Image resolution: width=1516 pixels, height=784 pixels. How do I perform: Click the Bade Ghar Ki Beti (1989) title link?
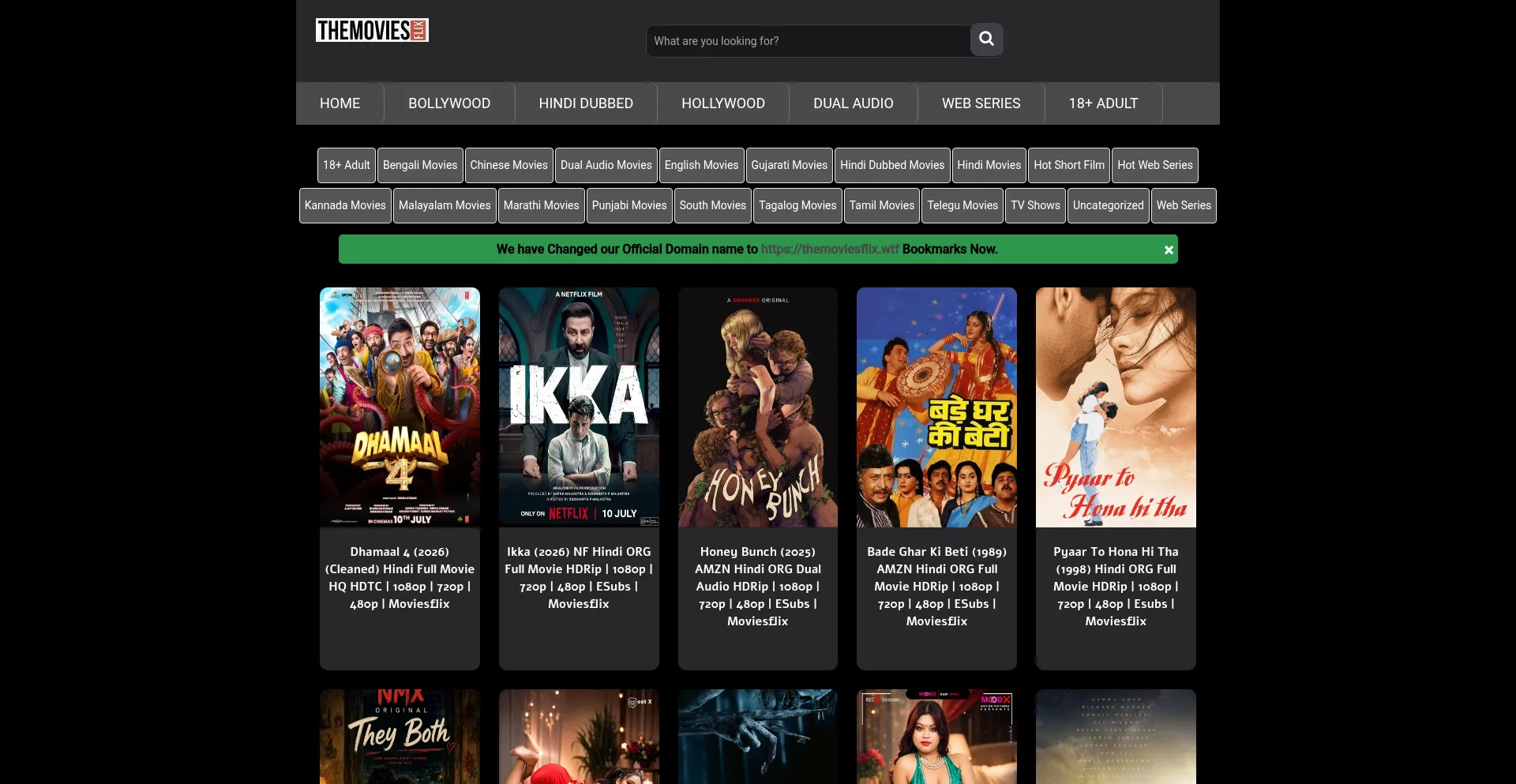point(936,587)
